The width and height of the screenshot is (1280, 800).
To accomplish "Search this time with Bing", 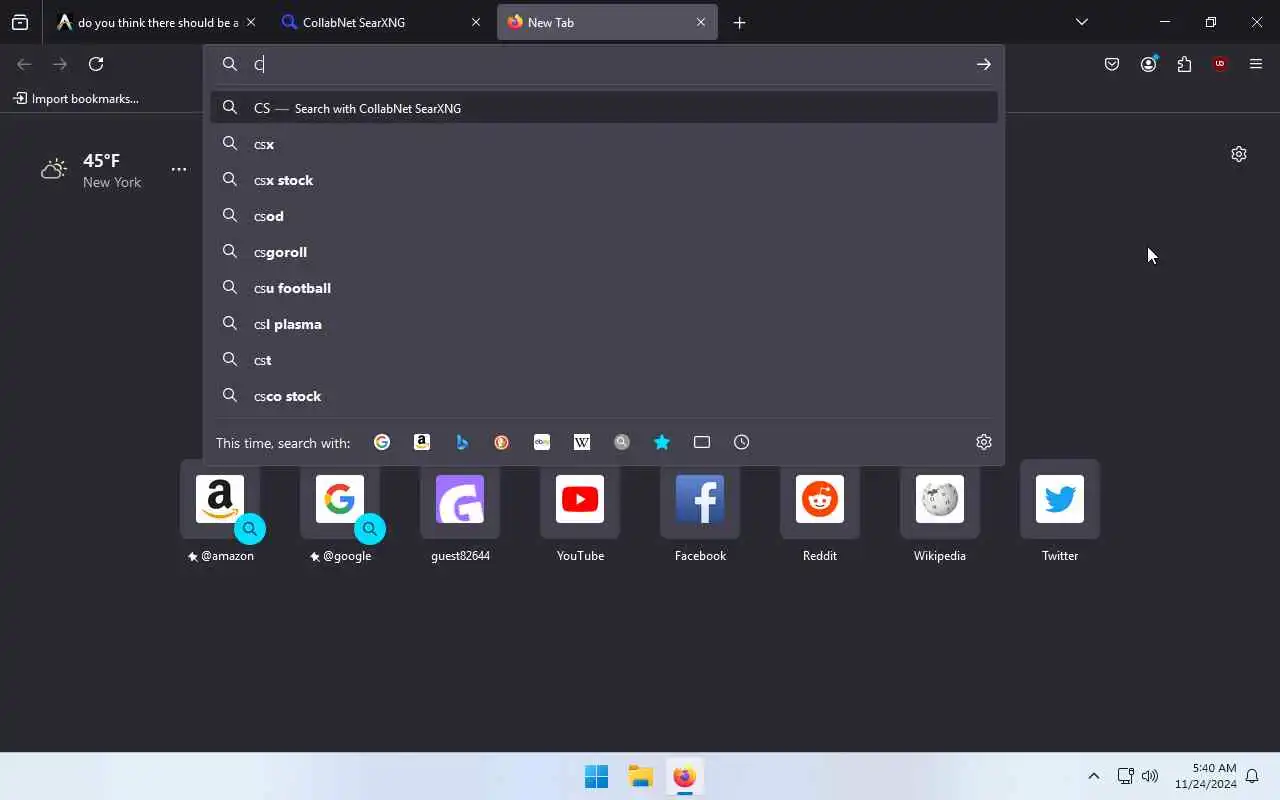I will [462, 442].
